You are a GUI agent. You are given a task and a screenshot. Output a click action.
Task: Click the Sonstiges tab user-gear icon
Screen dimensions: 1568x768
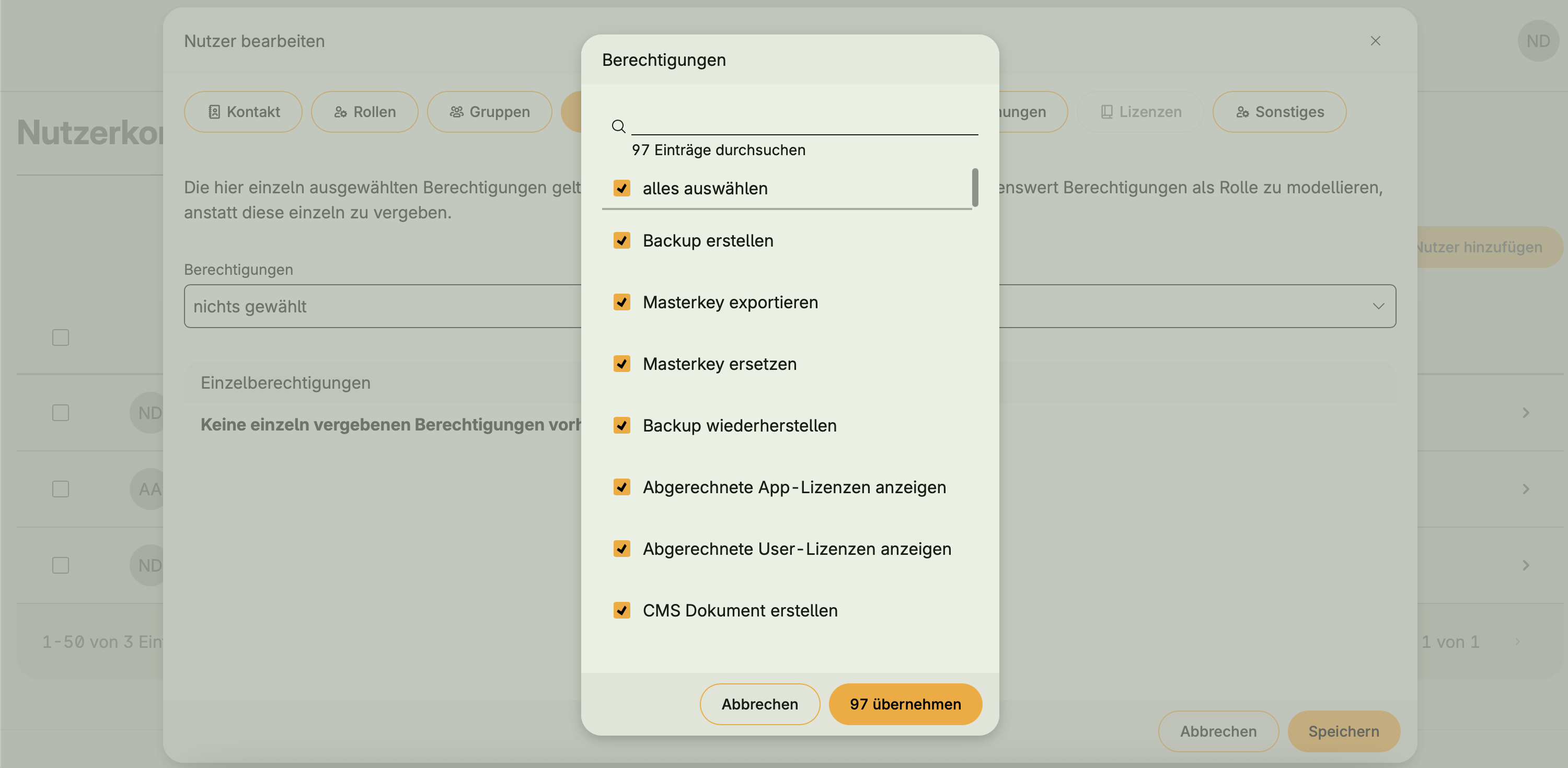tap(1242, 112)
